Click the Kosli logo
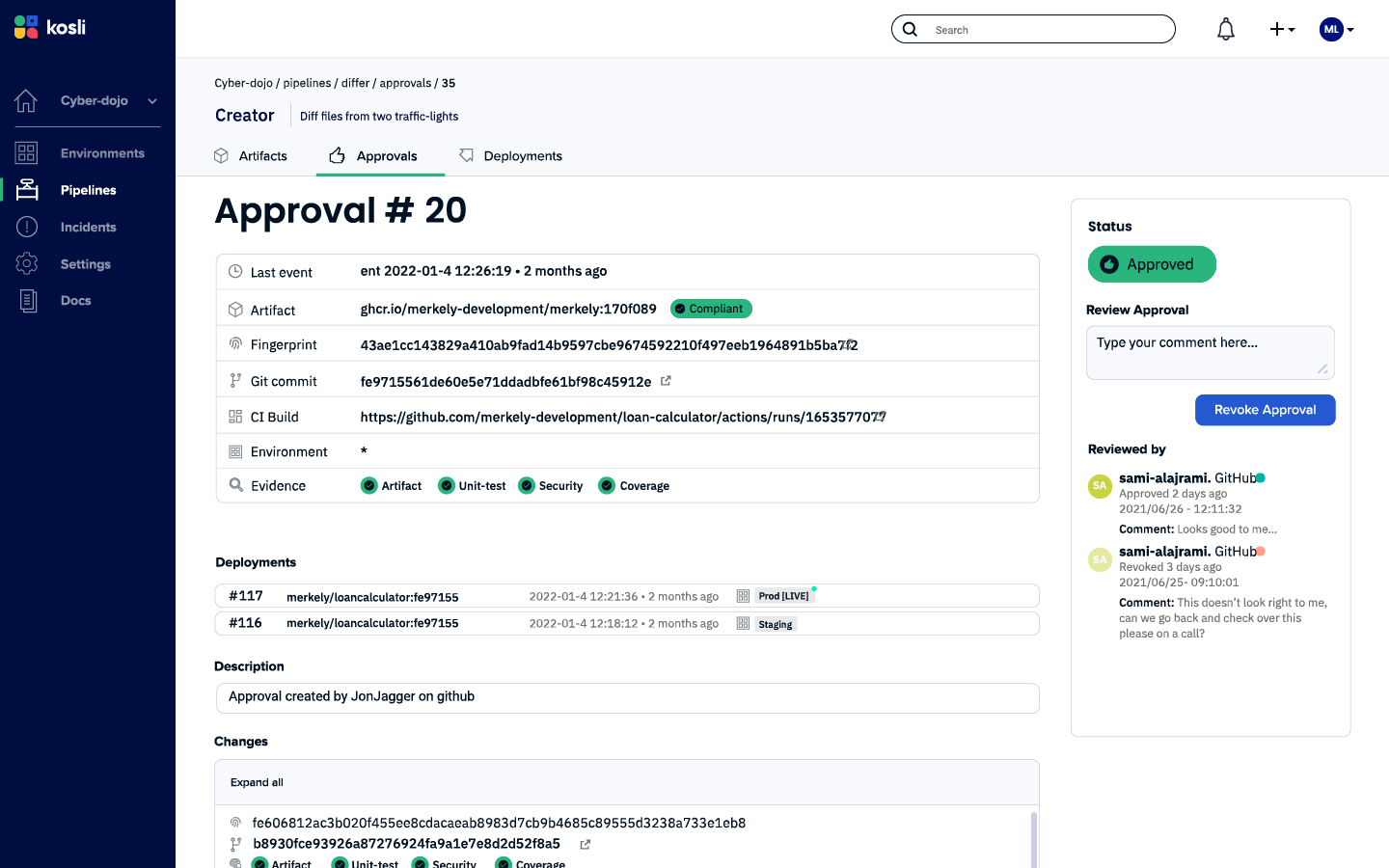 point(50,27)
